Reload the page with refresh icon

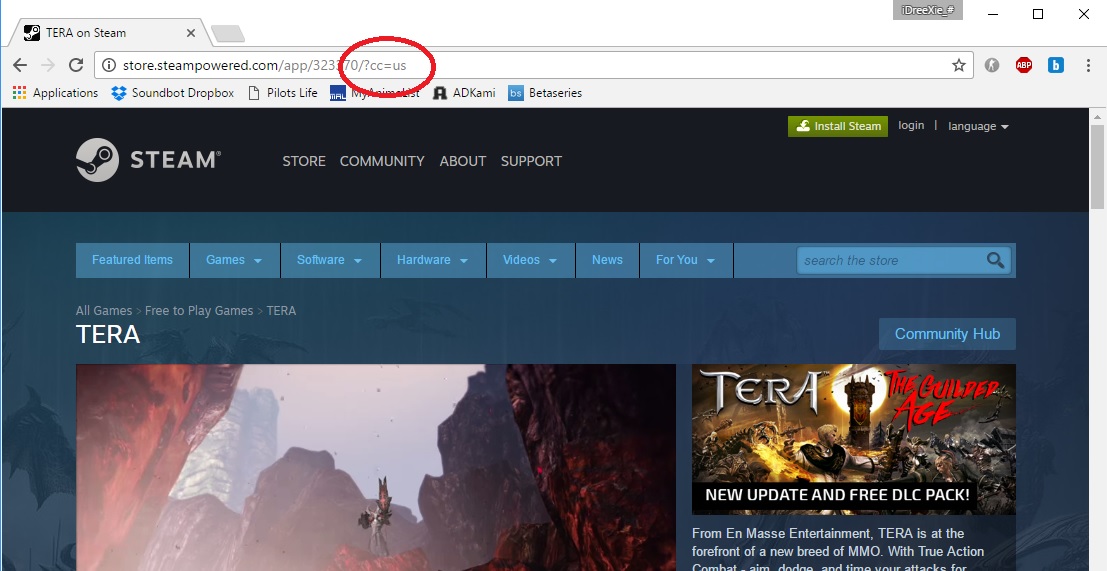coord(76,66)
